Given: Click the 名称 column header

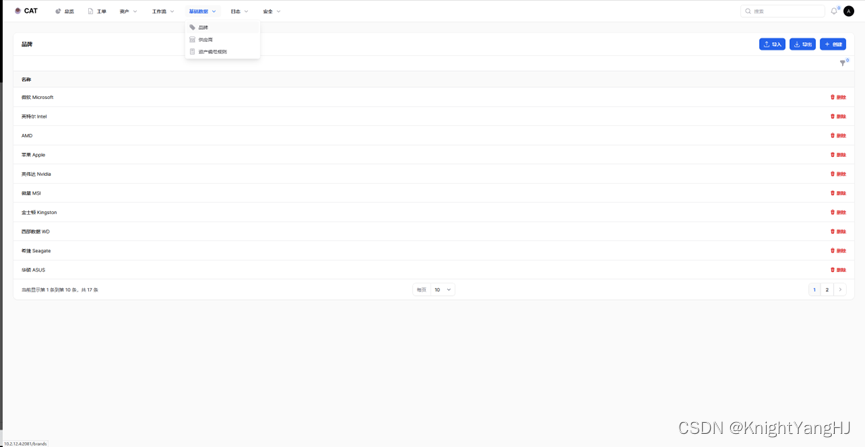Looking at the screenshot, I should pos(26,80).
